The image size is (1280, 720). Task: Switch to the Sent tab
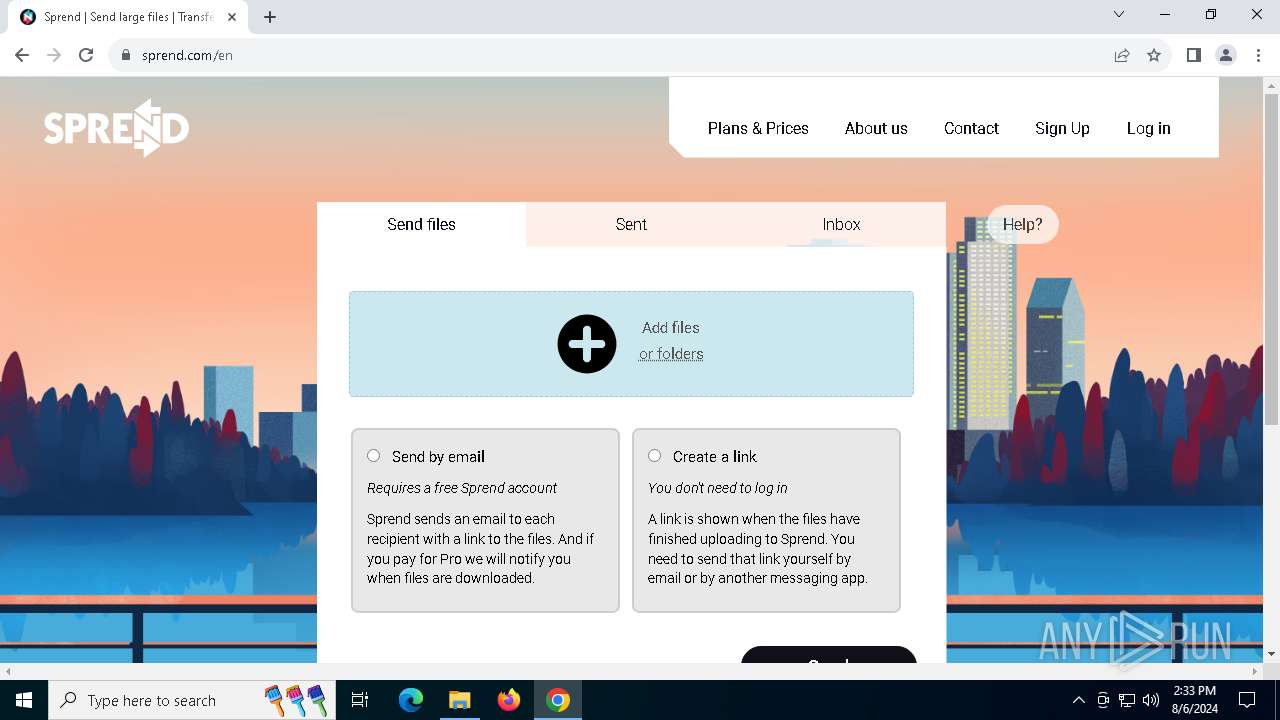(631, 224)
